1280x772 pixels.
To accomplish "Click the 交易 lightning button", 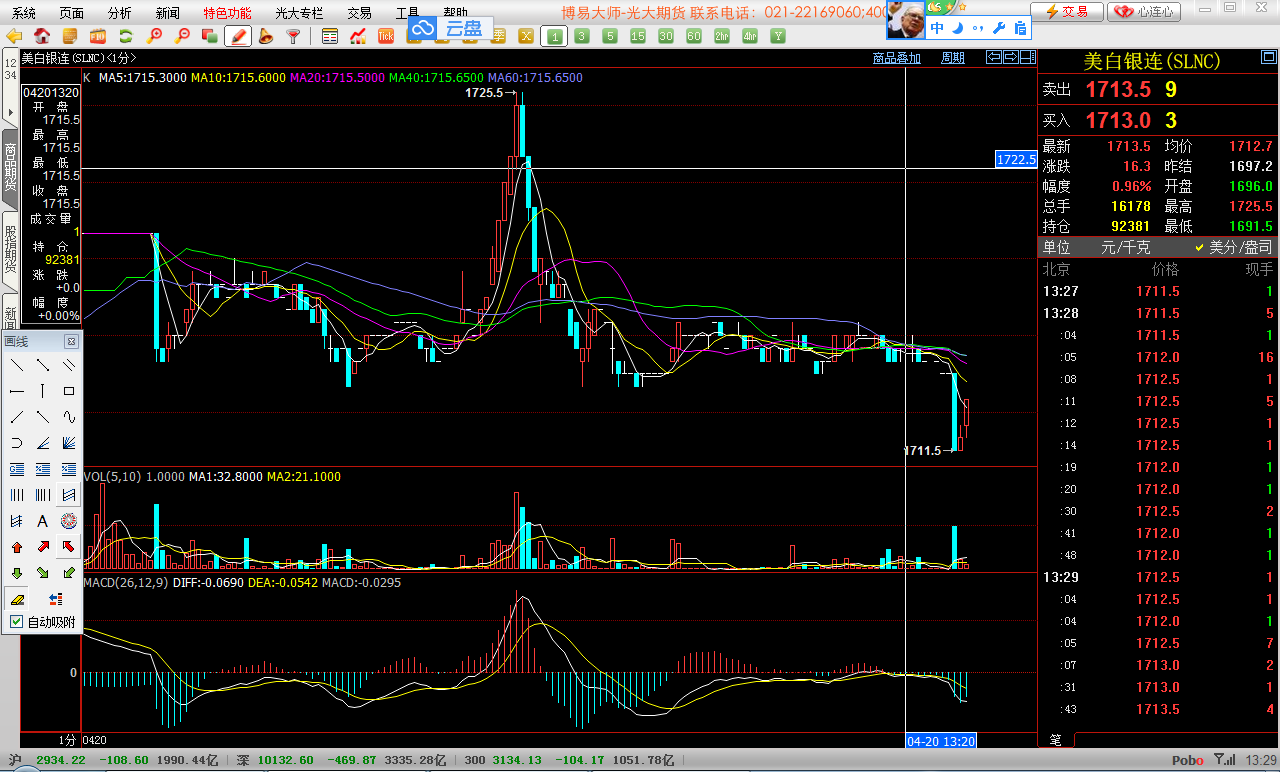I will tap(1066, 12).
